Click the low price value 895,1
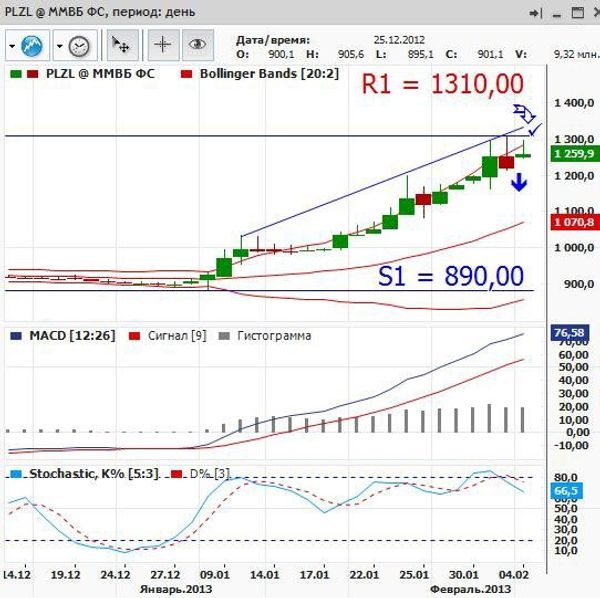The width and height of the screenshot is (600, 598). click(x=421, y=54)
